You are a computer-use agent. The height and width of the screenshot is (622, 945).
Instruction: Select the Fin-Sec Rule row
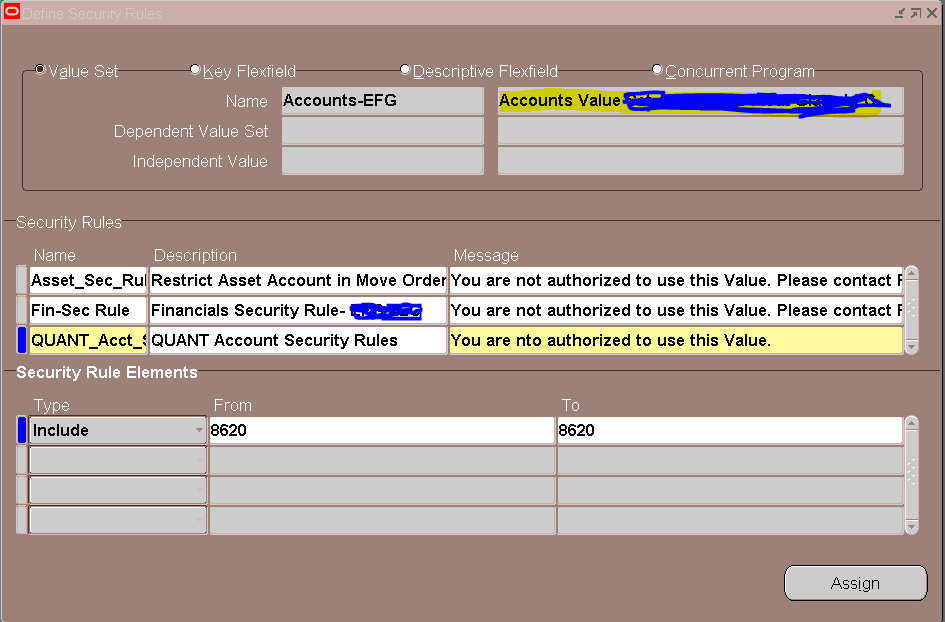coord(87,310)
